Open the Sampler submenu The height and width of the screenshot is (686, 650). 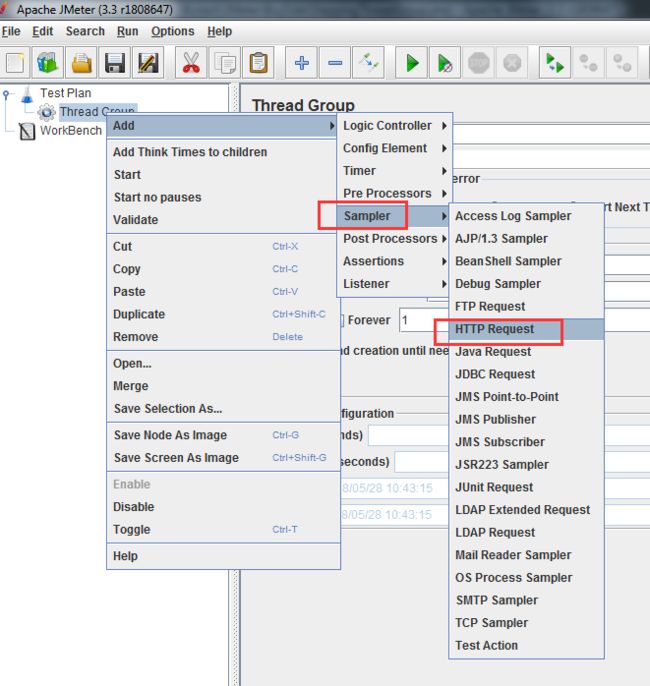(395, 216)
